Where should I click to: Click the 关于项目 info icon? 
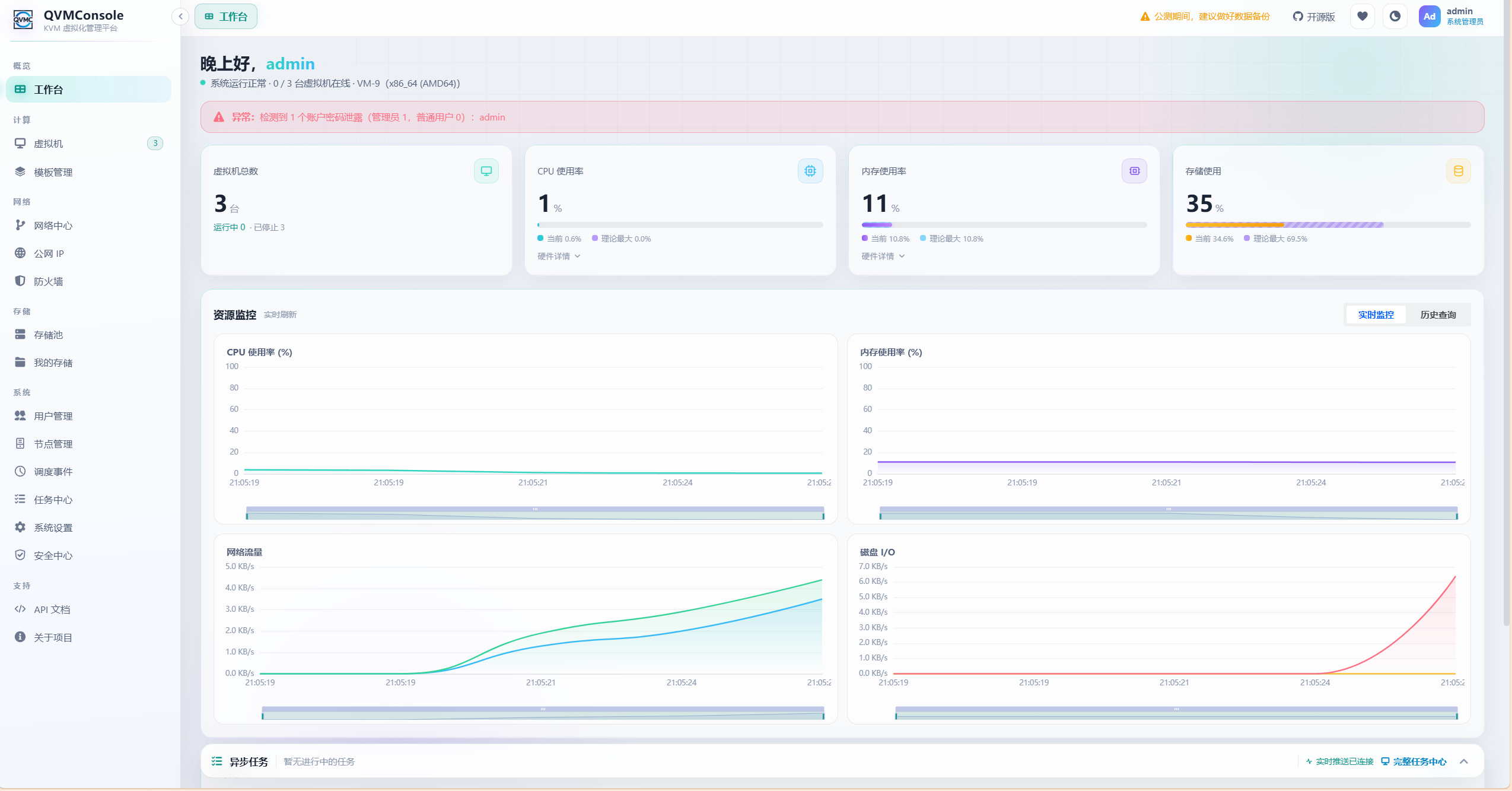(x=20, y=637)
